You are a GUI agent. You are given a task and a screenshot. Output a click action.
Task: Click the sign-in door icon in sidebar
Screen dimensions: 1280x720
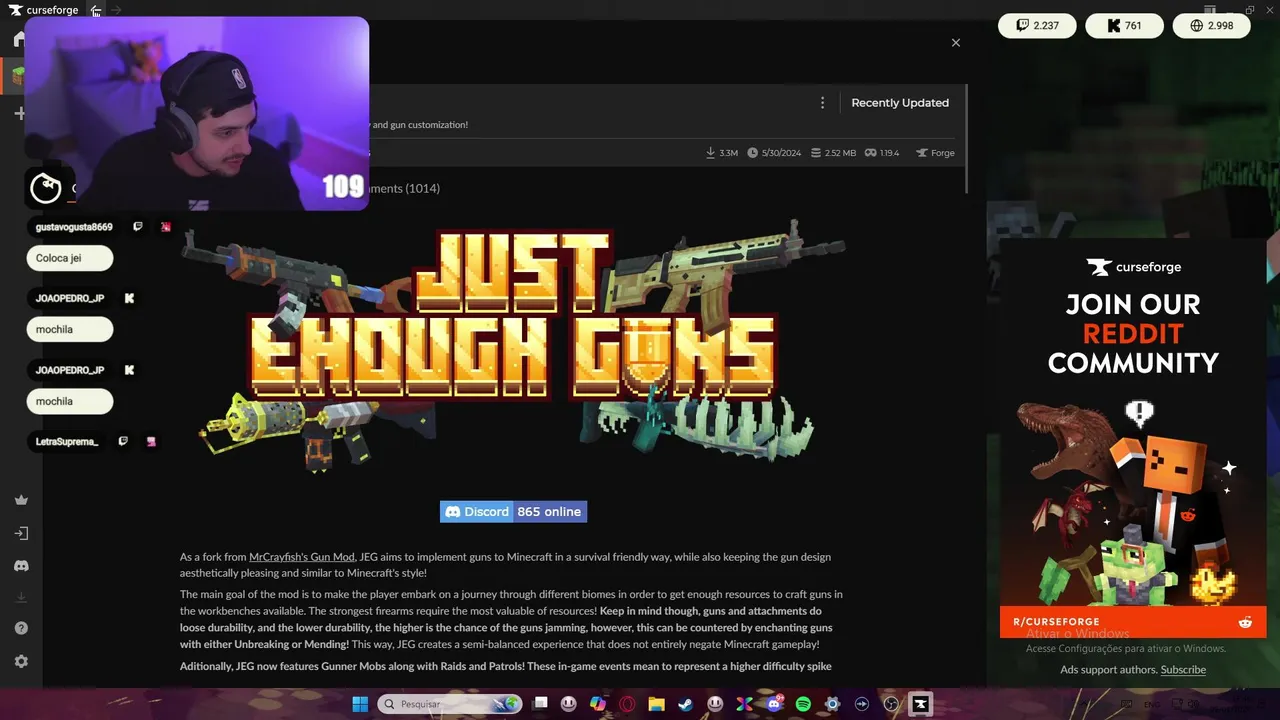pyautogui.click(x=21, y=533)
